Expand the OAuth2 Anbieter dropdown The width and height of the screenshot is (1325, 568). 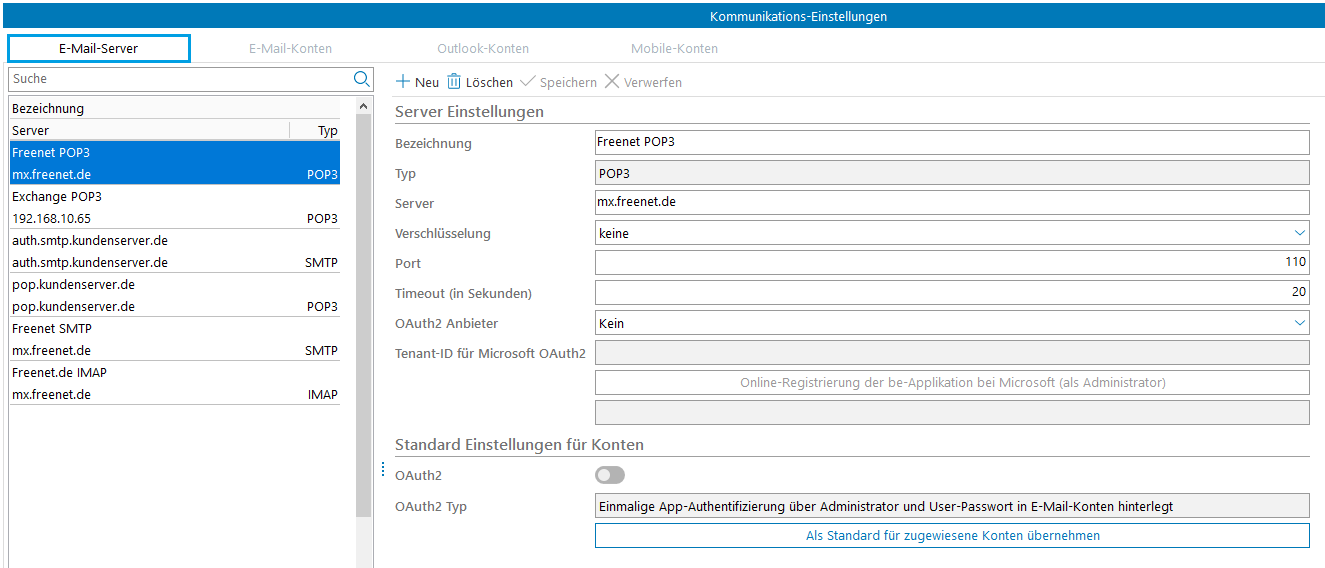(1299, 323)
